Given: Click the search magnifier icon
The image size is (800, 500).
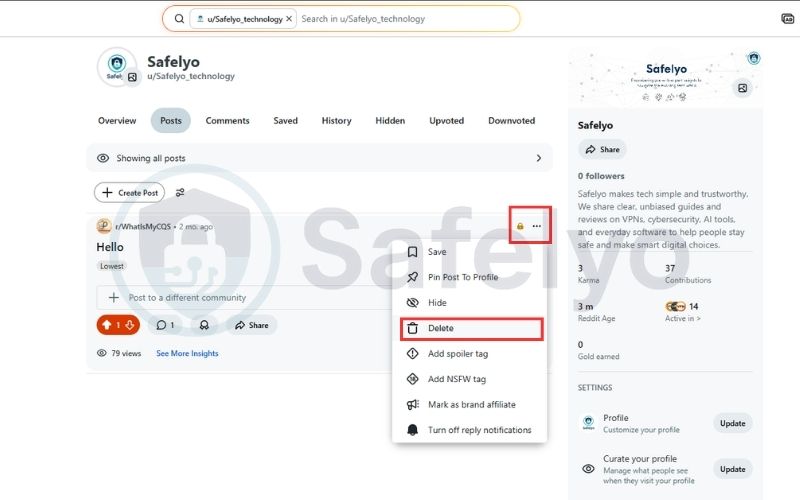Looking at the screenshot, I should tap(179, 19).
